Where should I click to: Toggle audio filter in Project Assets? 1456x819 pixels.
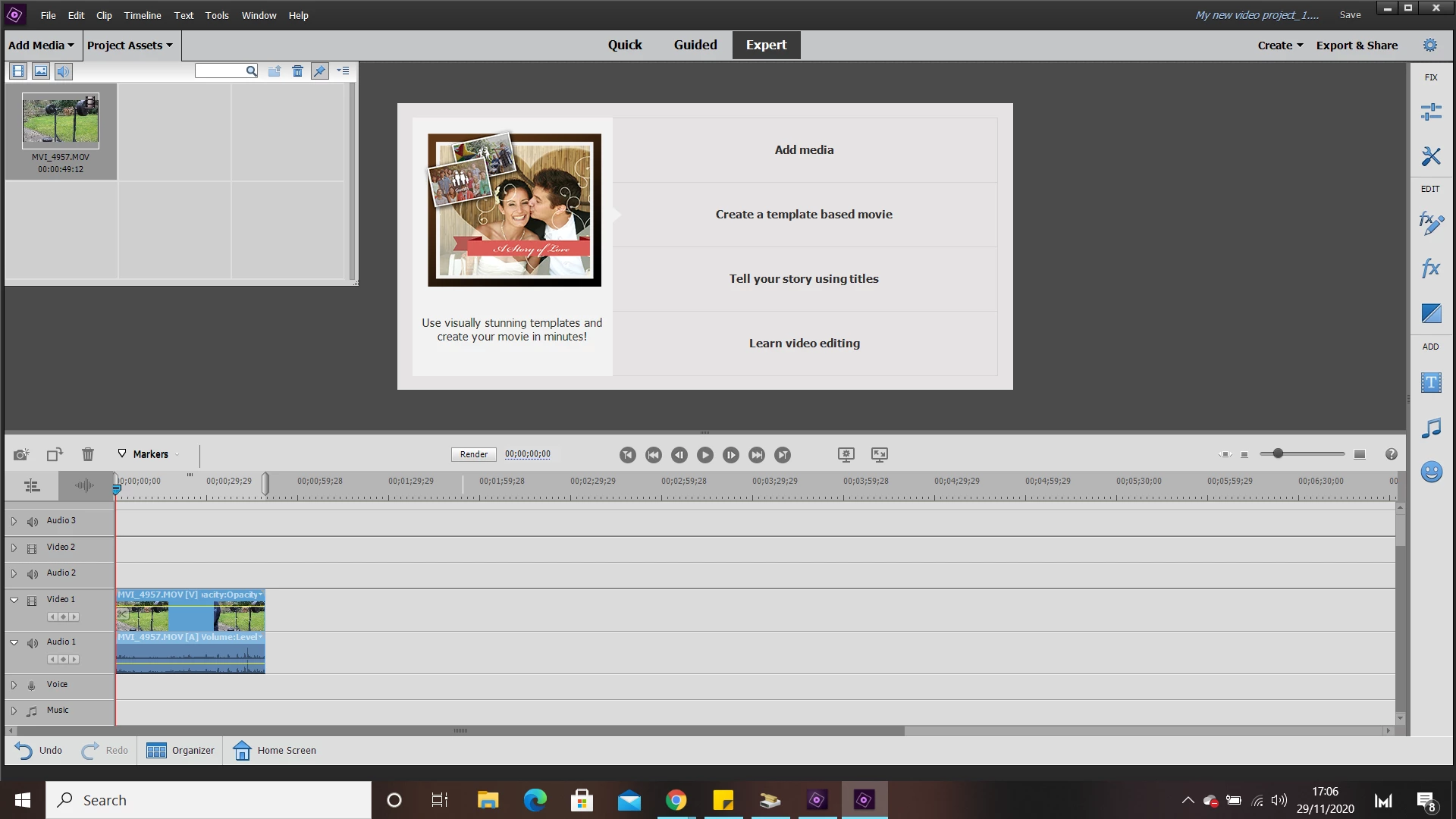(x=64, y=71)
